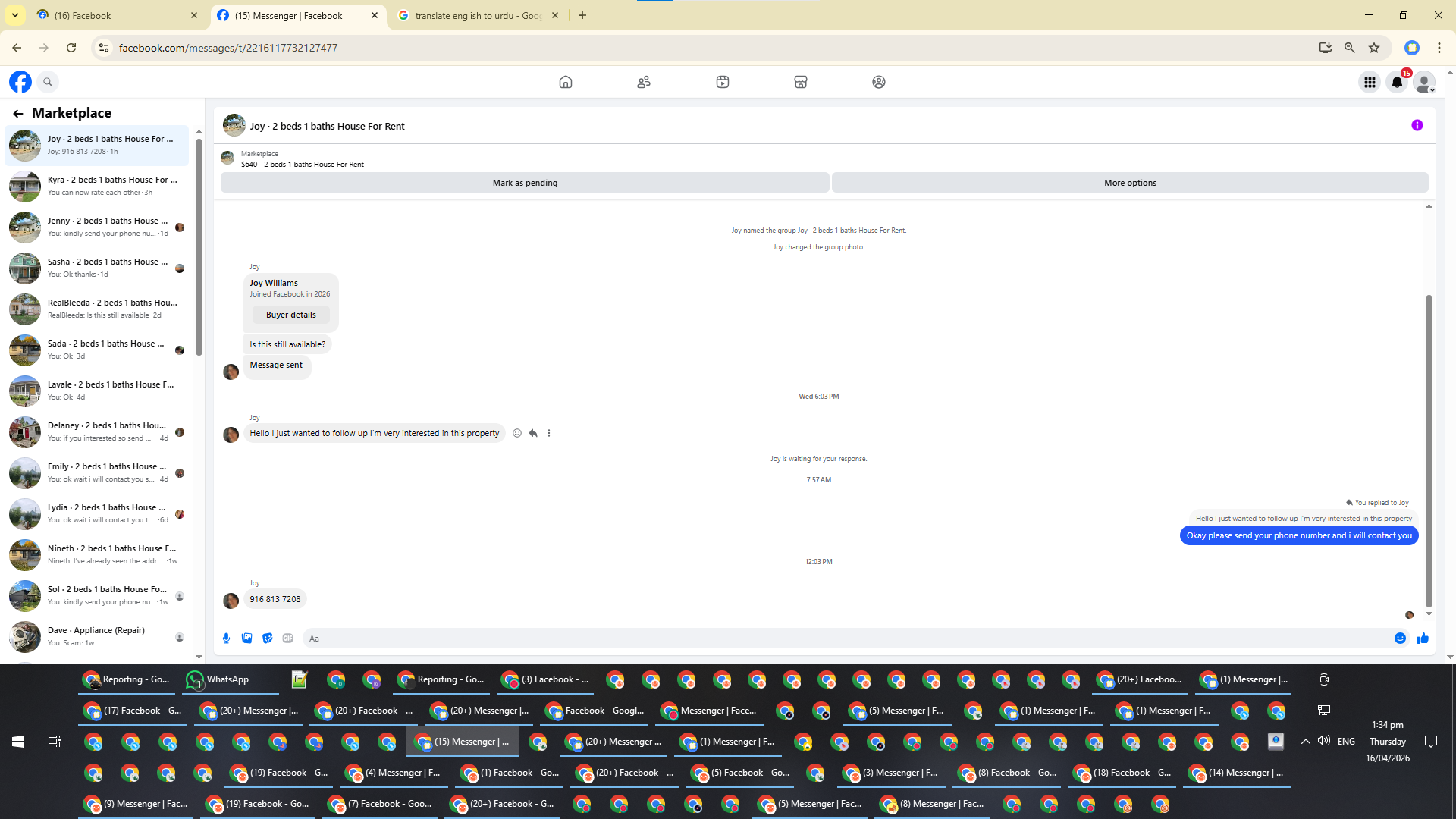
Task: Click Mark as pending button
Action: click(525, 183)
